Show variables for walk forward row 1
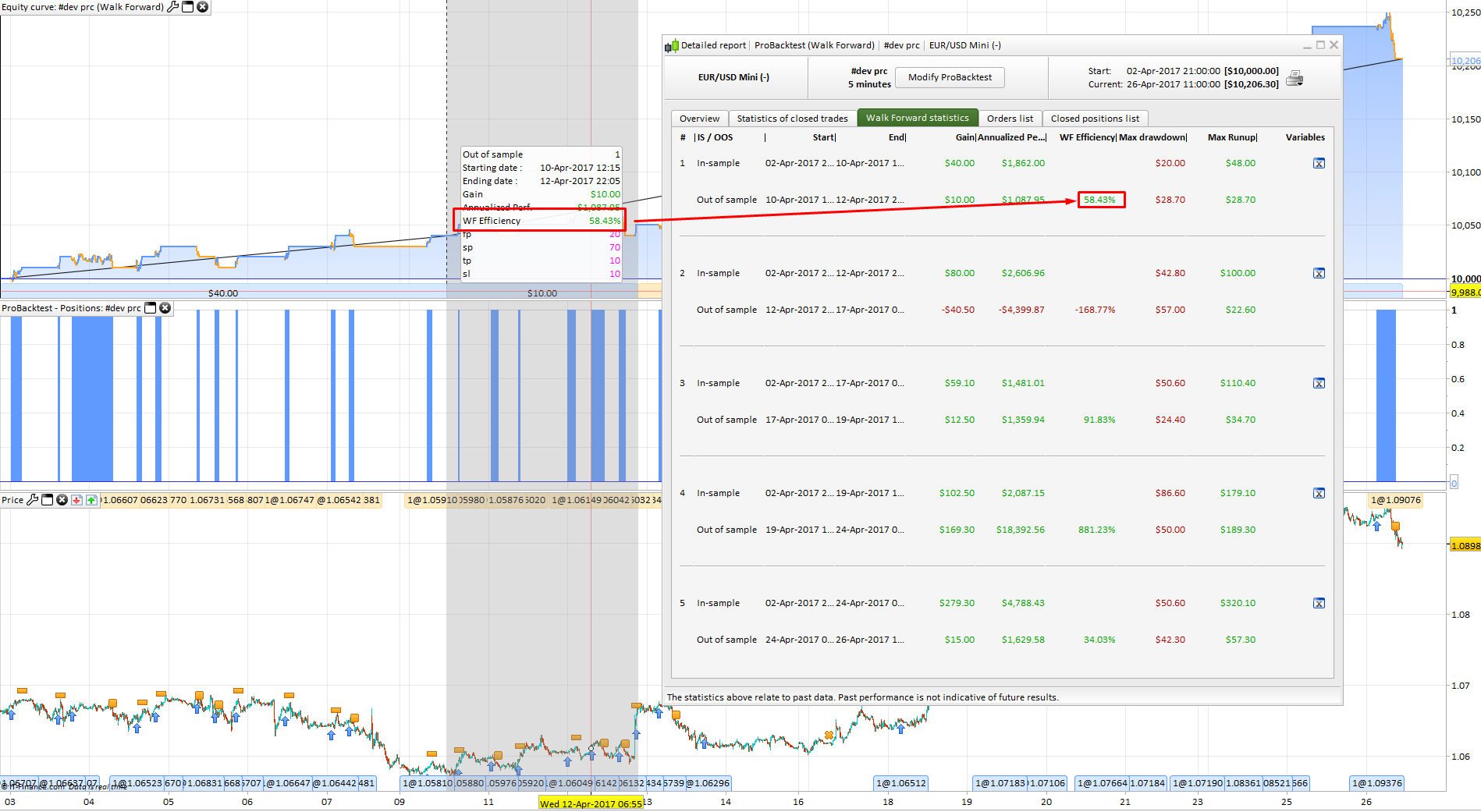1481x812 pixels. click(1319, 163)
